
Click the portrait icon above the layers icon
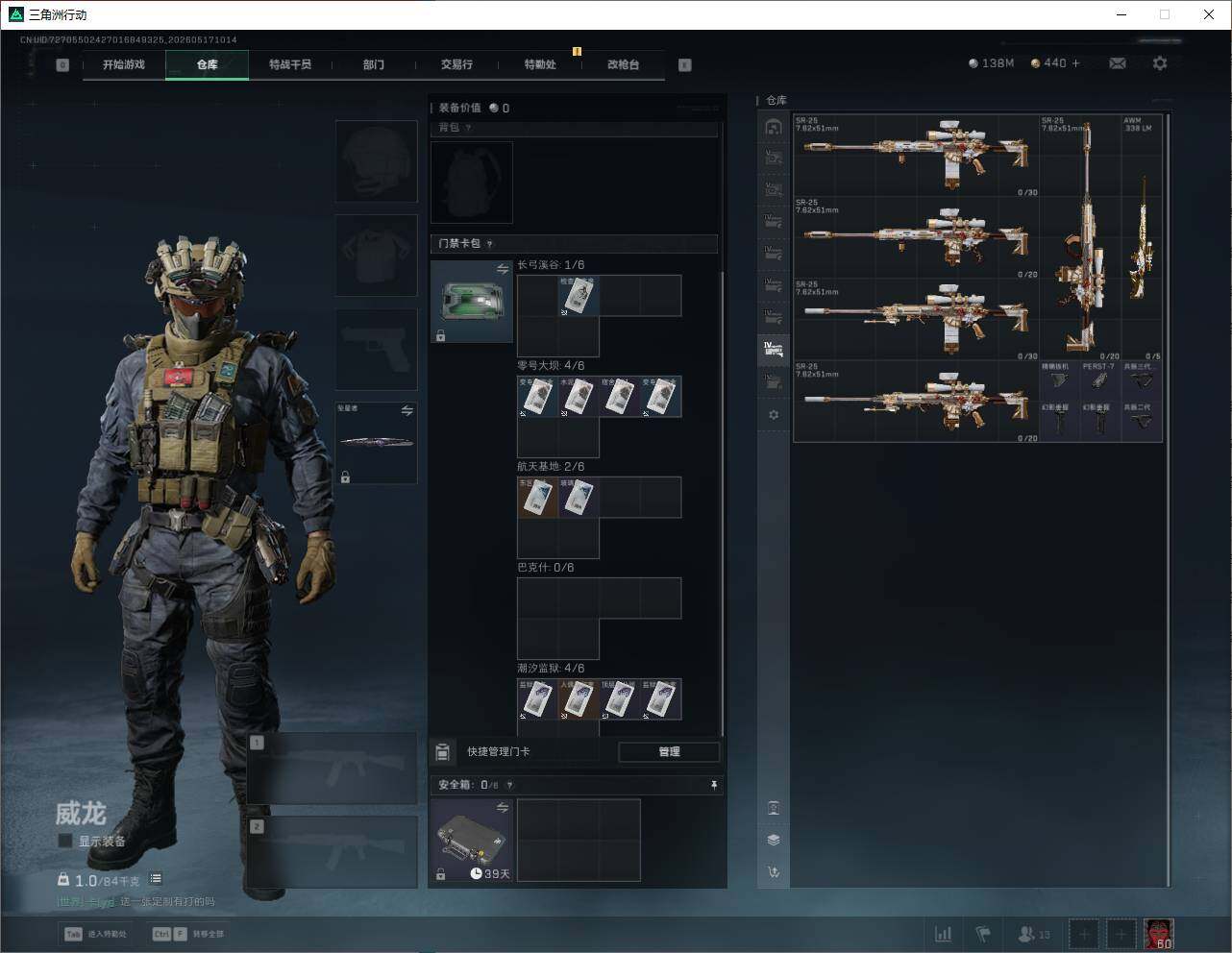coord(774,808)
